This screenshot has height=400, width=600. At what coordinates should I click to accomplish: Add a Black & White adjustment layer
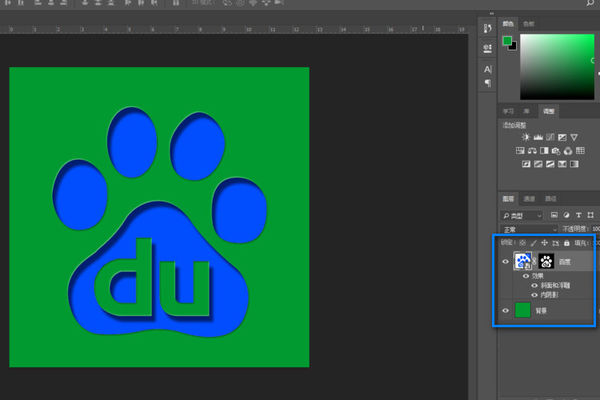pos(544,150)
